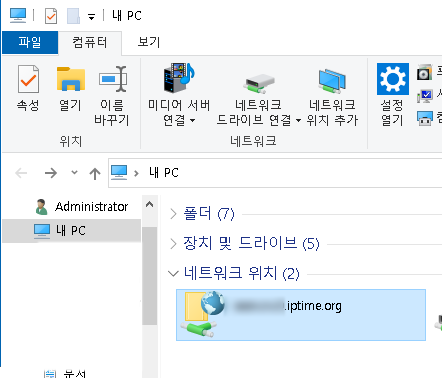Click the open Settings (설정 열기) gear icon
The height and width of the screenshot is (378, 442).
pos(393,79)
